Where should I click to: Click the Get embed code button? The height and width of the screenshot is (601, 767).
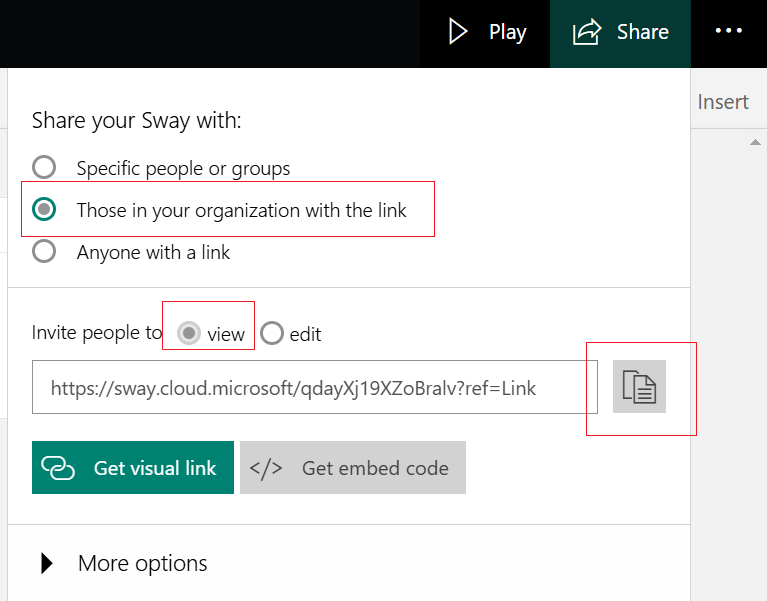[x=353, y=467]
